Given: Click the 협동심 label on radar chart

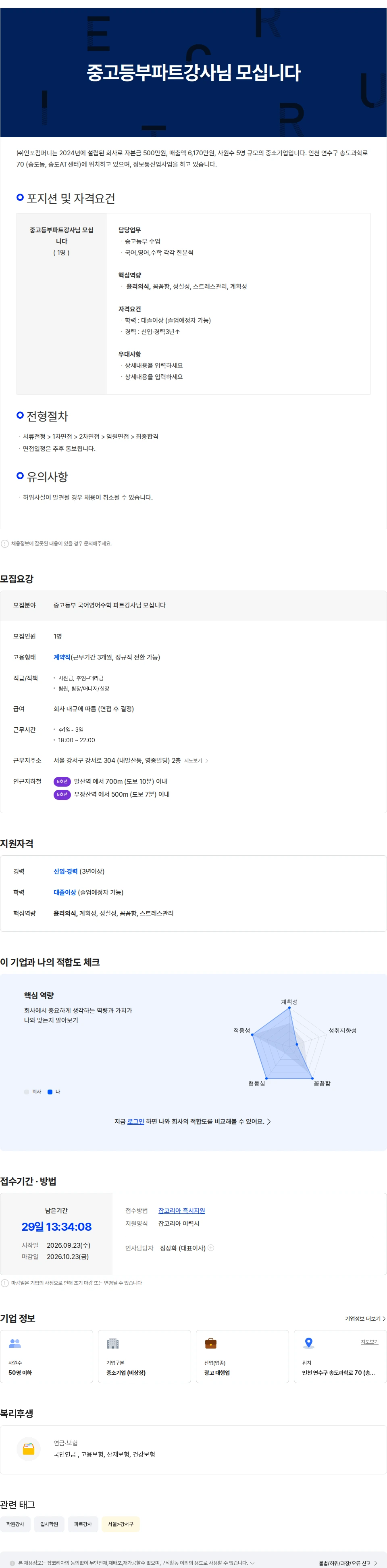Looking at the screenshot, I should [257, 1083].
